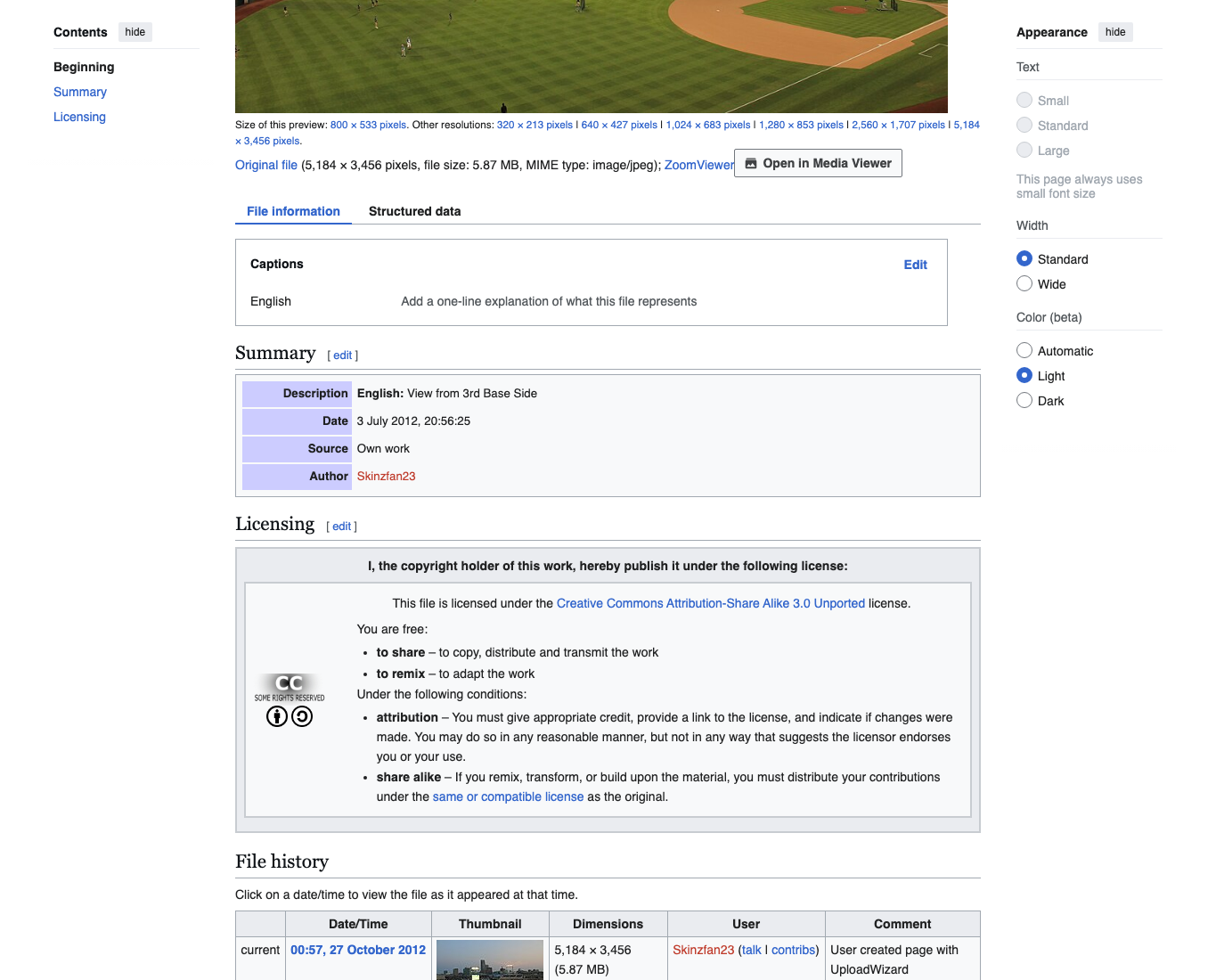Click the 'View from 3rd Base Side' description

(472, 393)
